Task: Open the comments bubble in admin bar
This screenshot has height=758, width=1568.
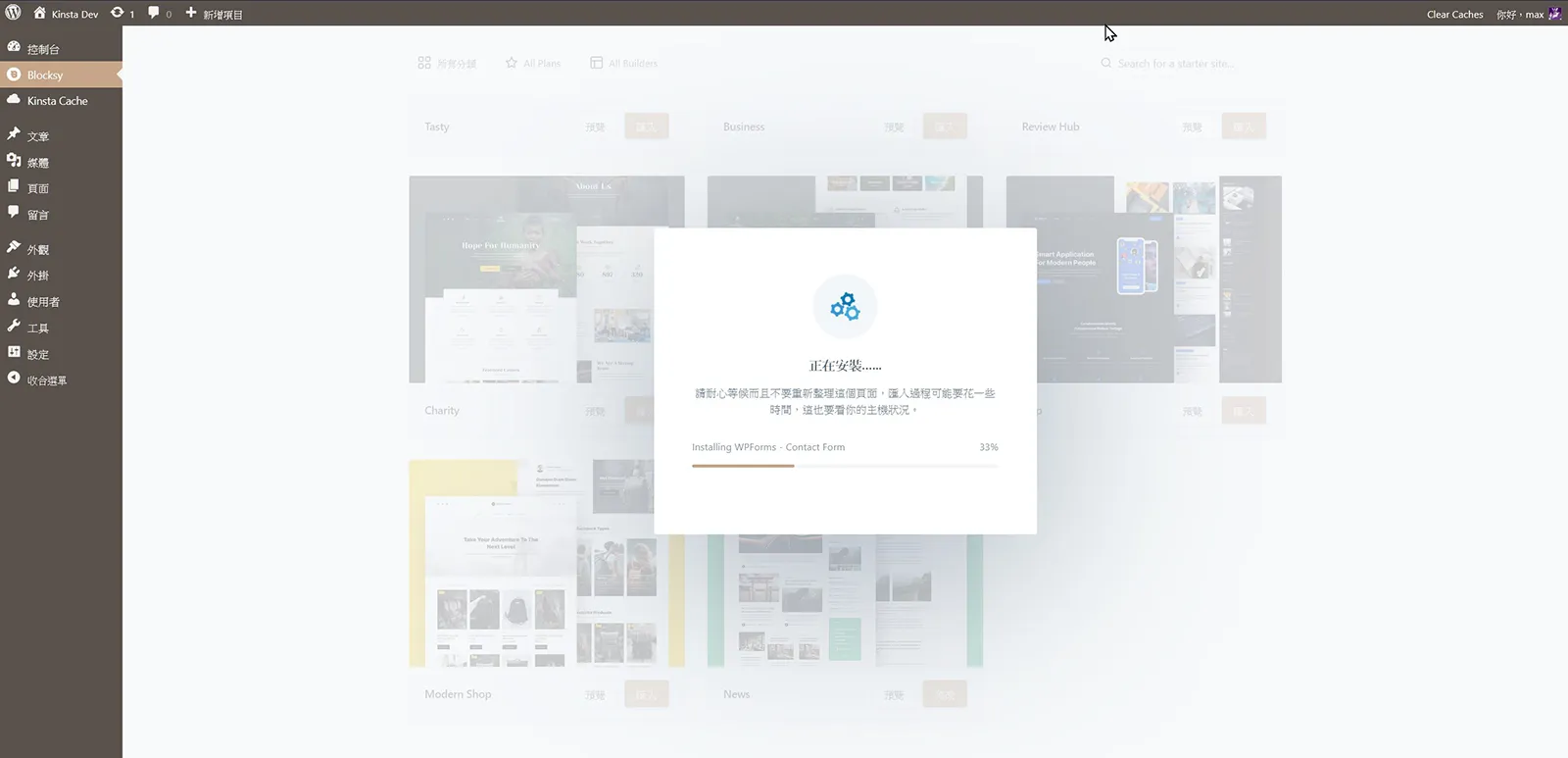Action: coord(154,14)
